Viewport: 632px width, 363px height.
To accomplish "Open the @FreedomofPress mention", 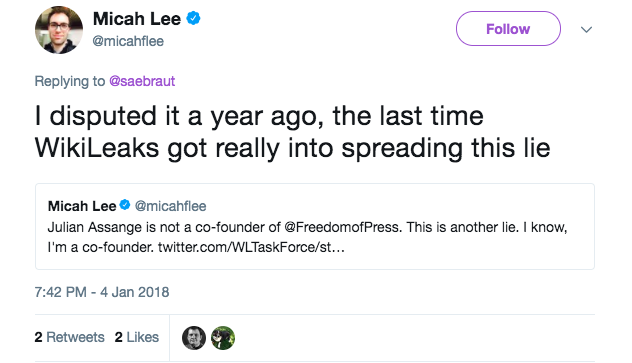I will point(342,227).
